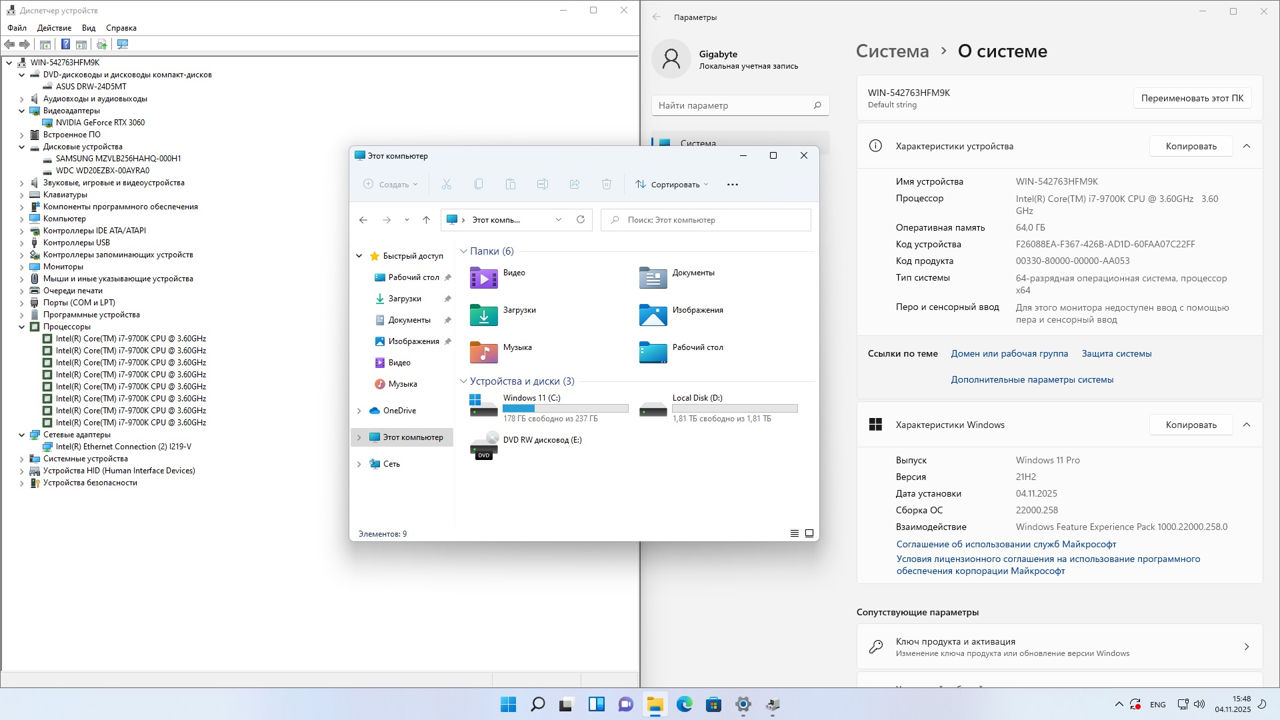Open the Действие menu in Device Manager
The width and height of the screenshot is (1280, 720).
click(54, 28)
